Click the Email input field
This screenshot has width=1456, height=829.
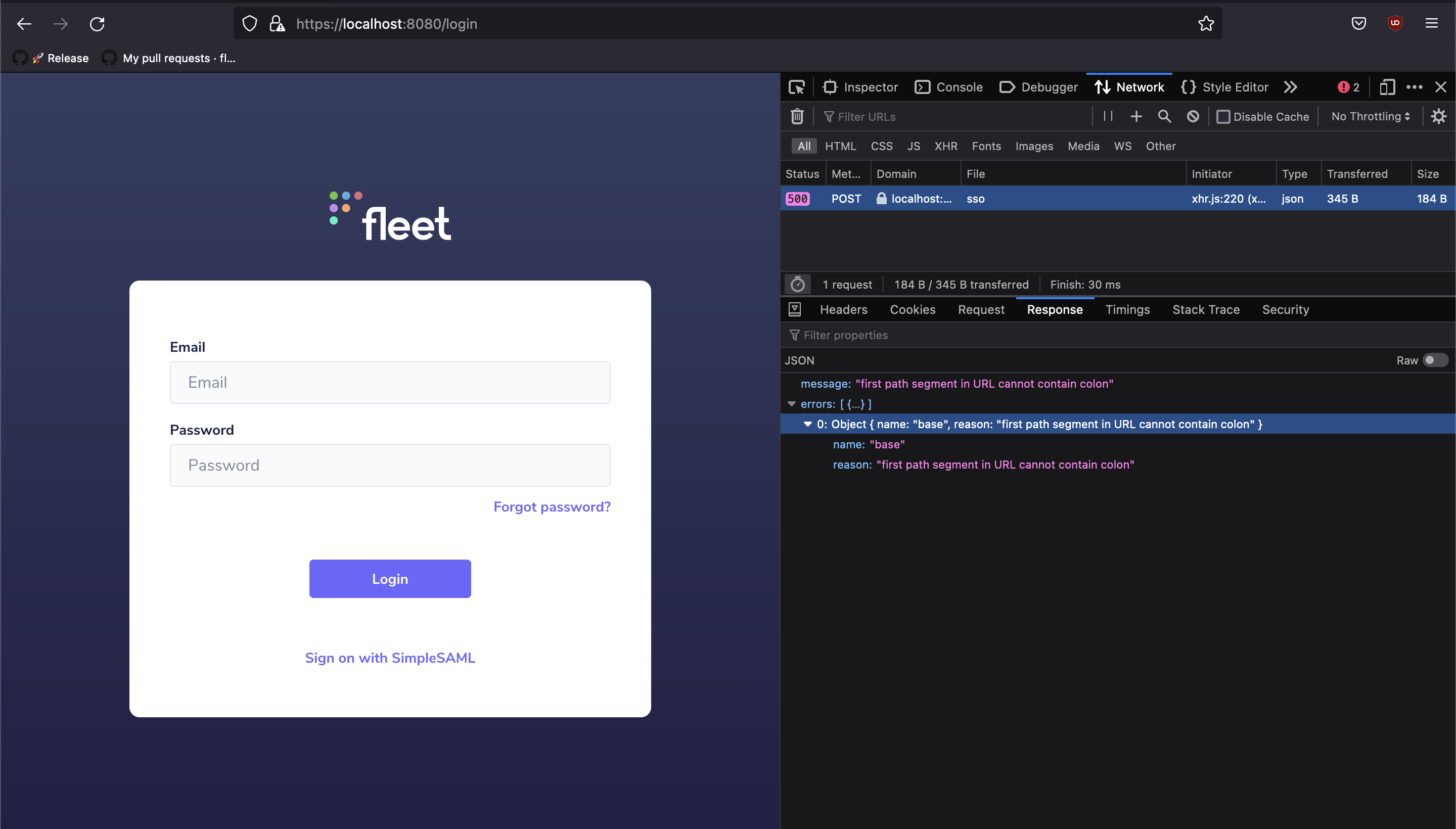389,382
